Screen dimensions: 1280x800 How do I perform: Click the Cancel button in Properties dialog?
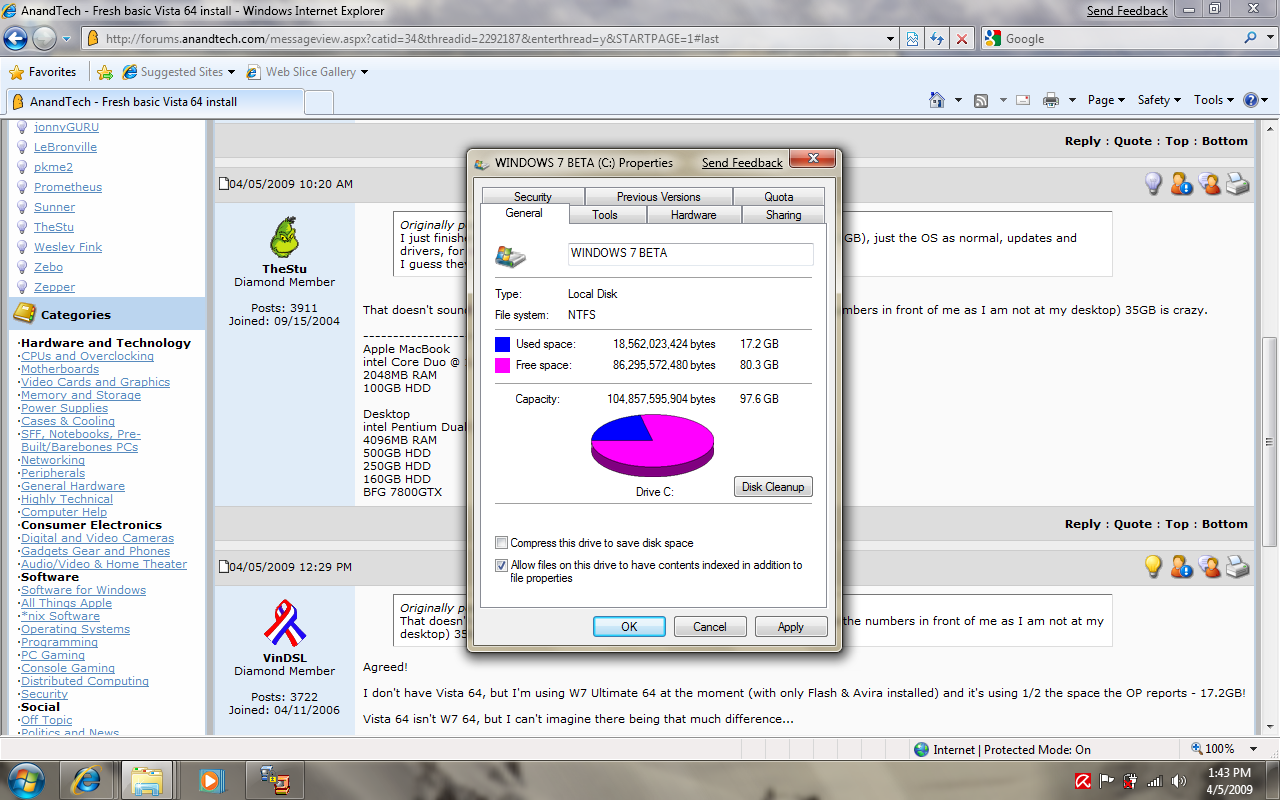(710, 627)
